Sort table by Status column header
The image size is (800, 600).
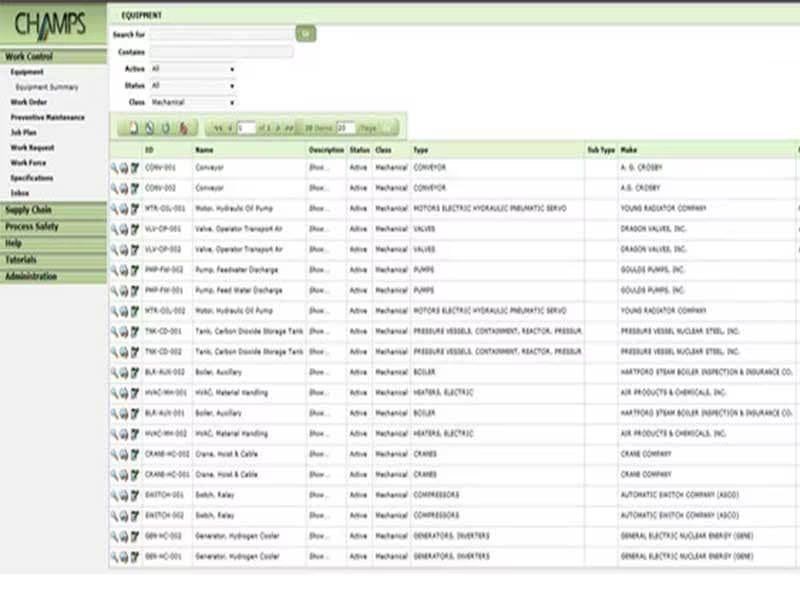click(360, 150)
